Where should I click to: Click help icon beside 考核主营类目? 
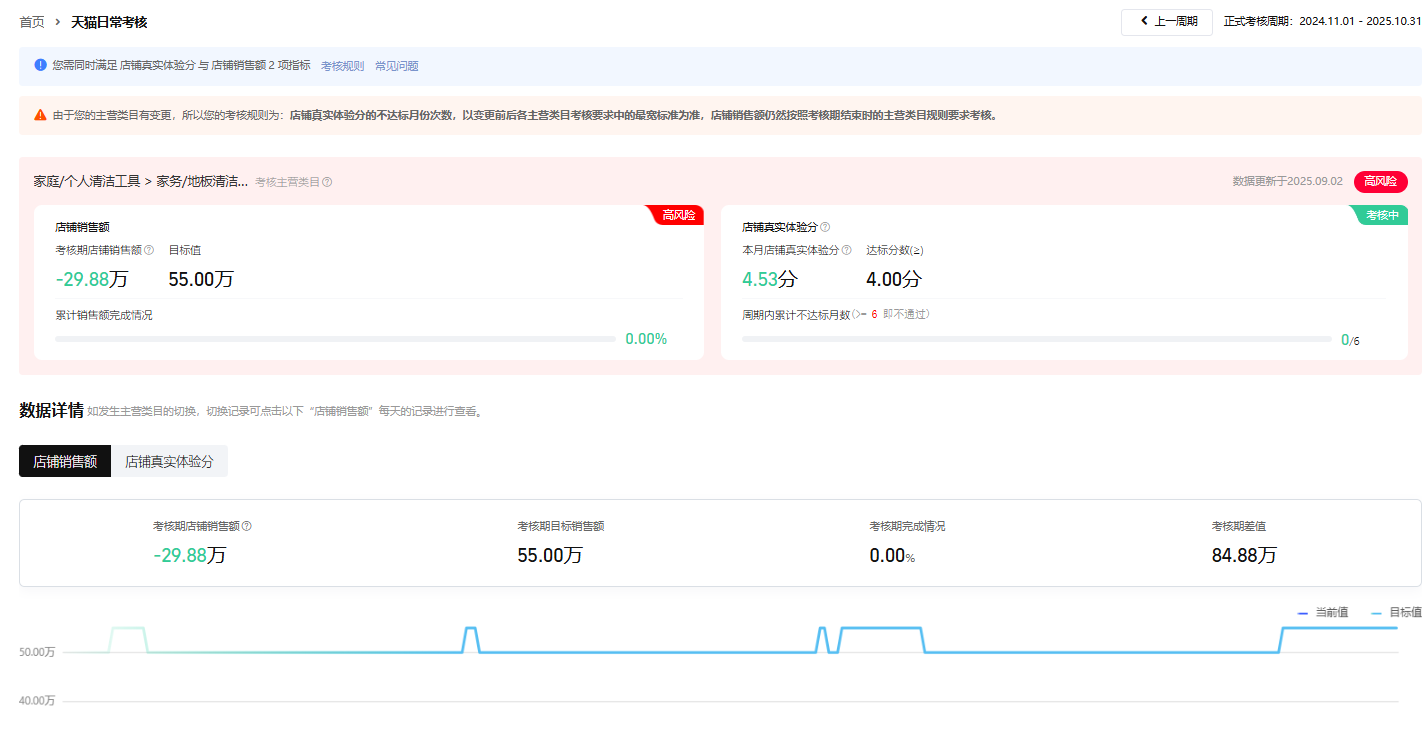[x=327, y=182]
